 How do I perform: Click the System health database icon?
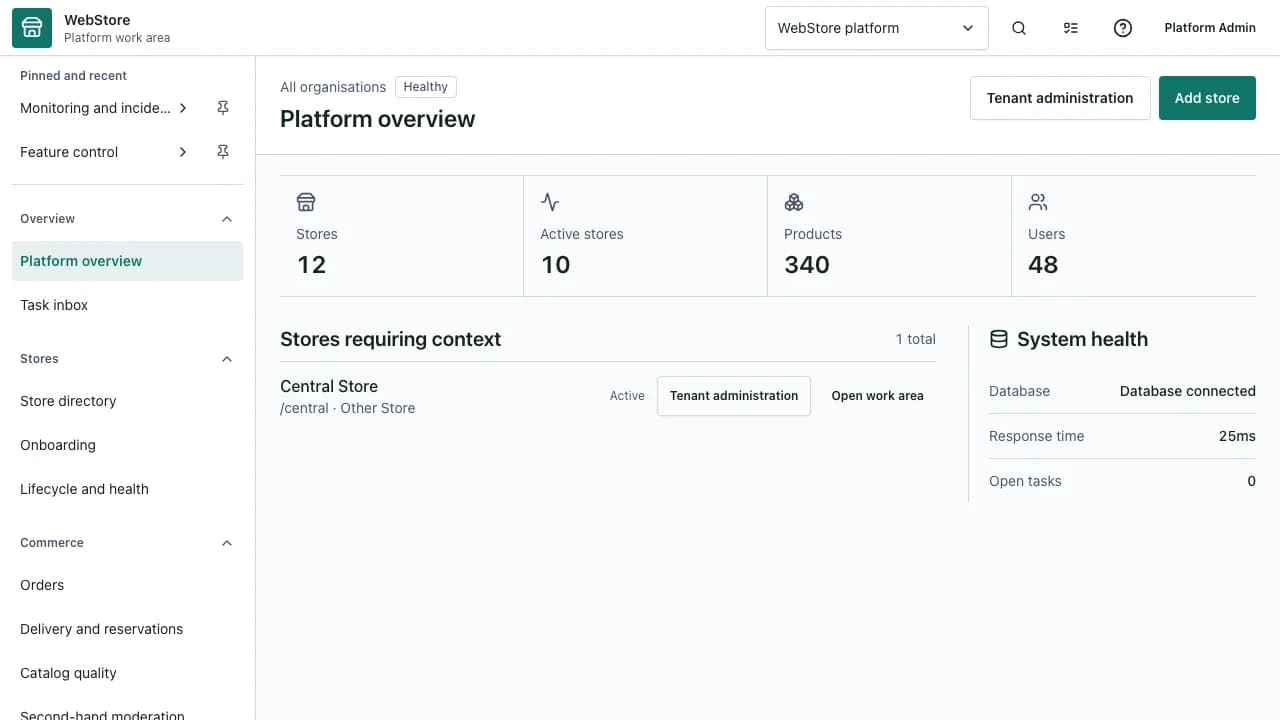coord(998,339)
